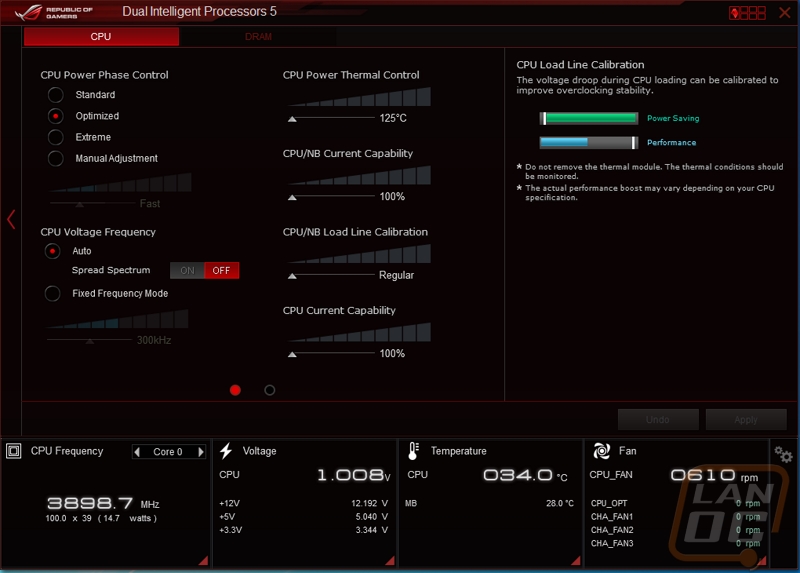The image size is (800, 573).
Task: Go to second settings page dot
Action: coord(270,390)
